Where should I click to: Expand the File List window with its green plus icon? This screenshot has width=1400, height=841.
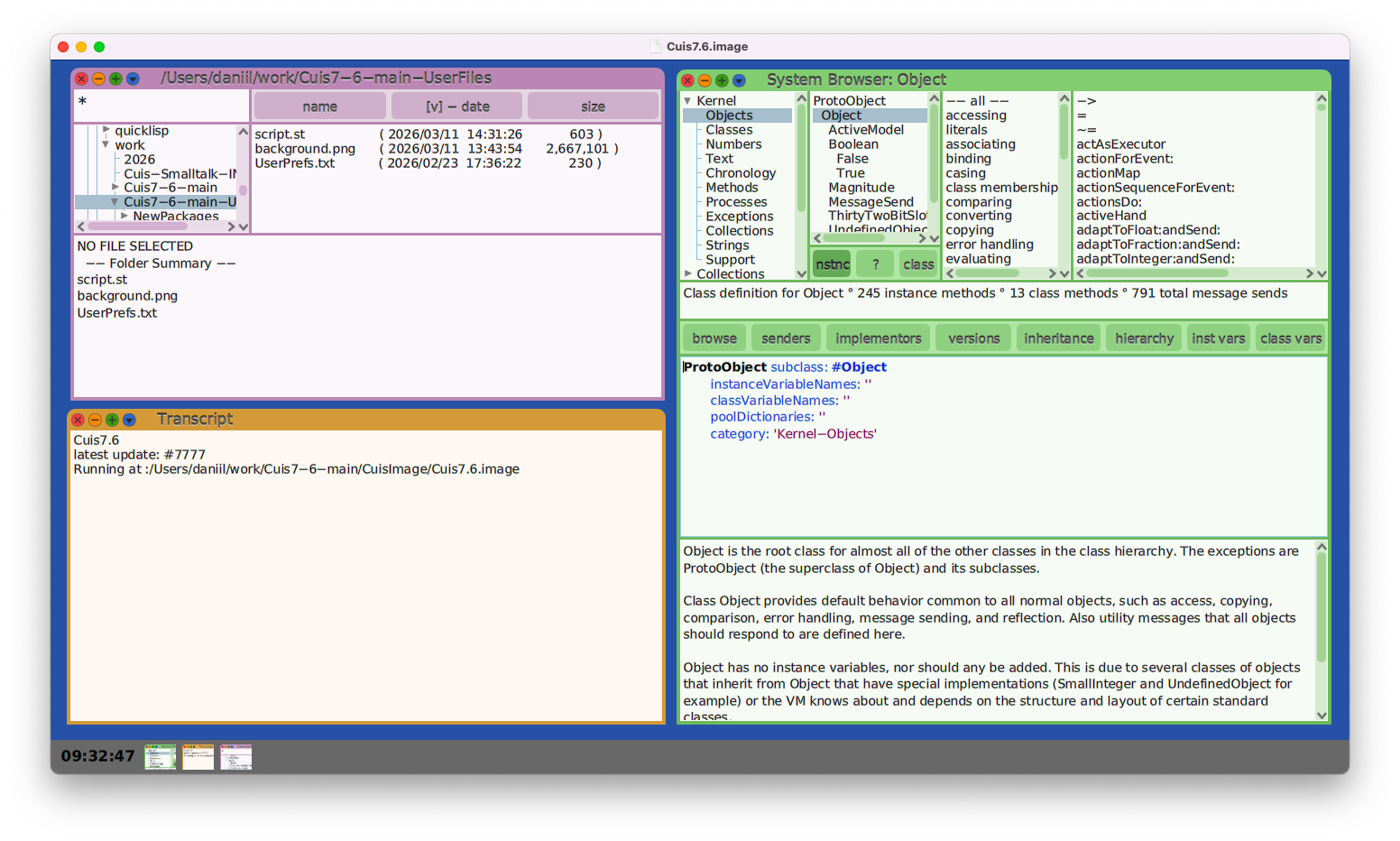(115, 79)
